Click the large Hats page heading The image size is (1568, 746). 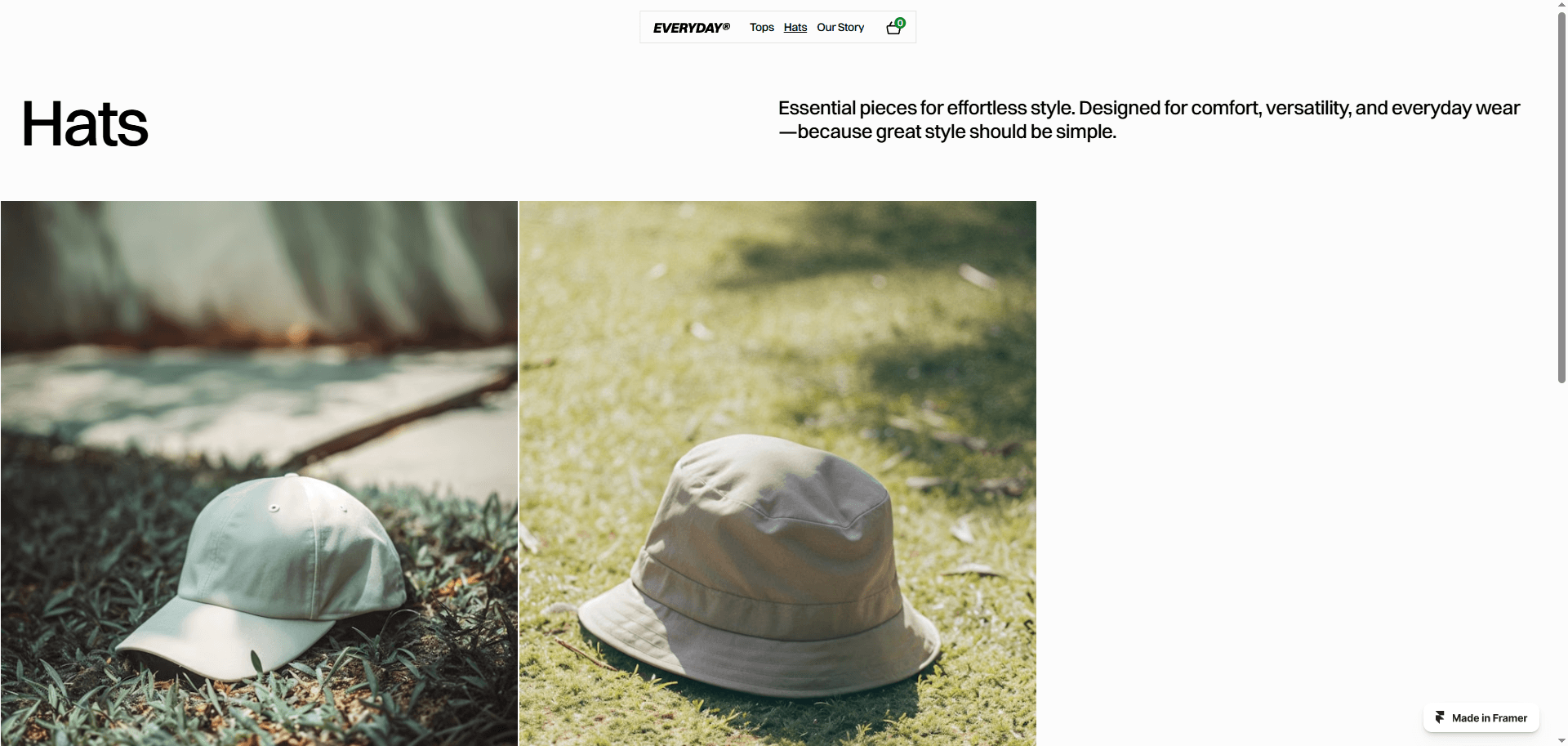click(x=85, y=124)
